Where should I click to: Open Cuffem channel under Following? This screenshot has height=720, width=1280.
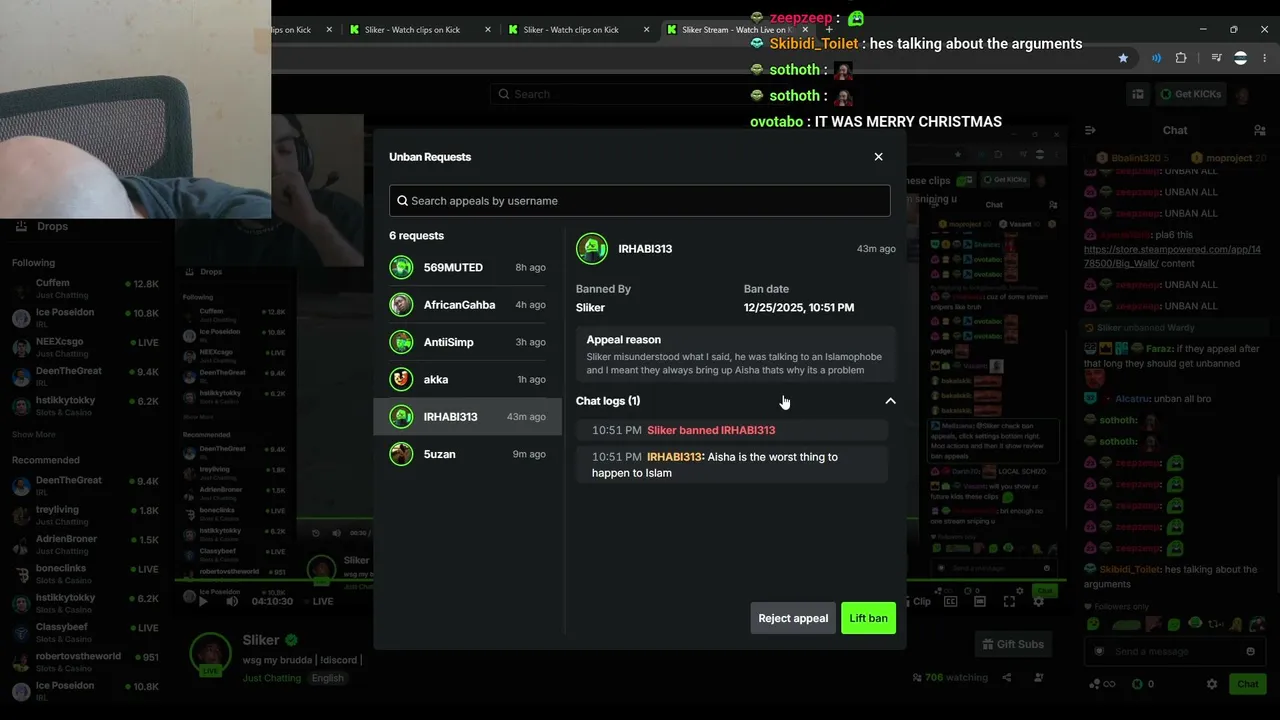(87, 288)
